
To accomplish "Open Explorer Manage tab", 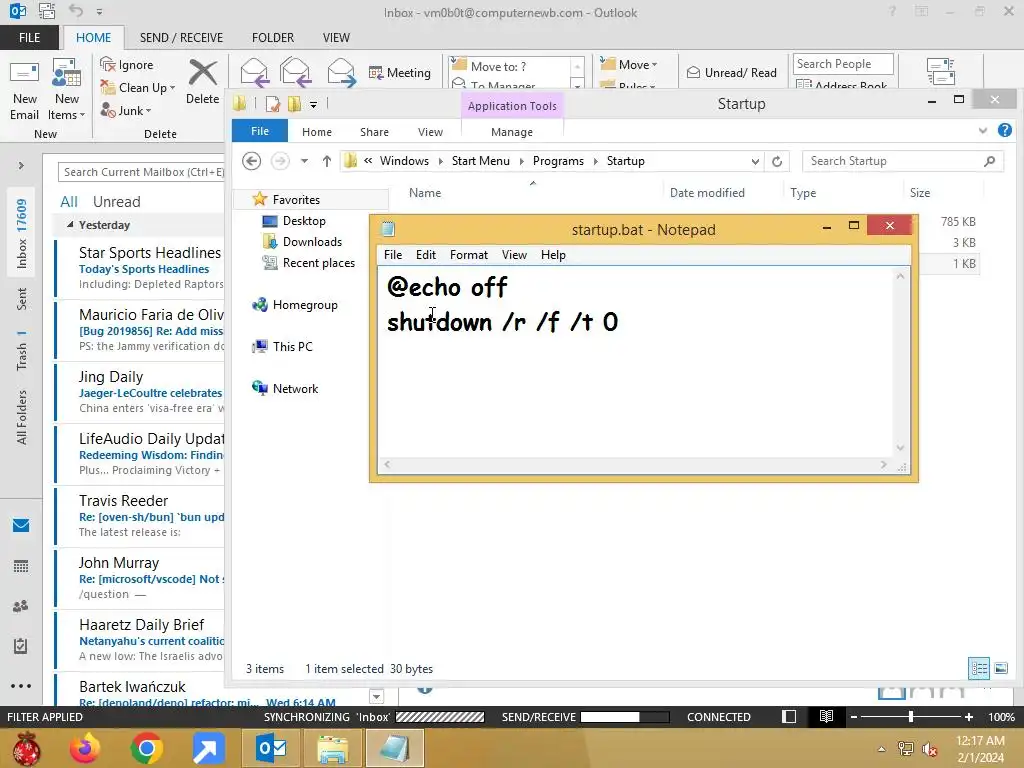I will coord(512,132).
